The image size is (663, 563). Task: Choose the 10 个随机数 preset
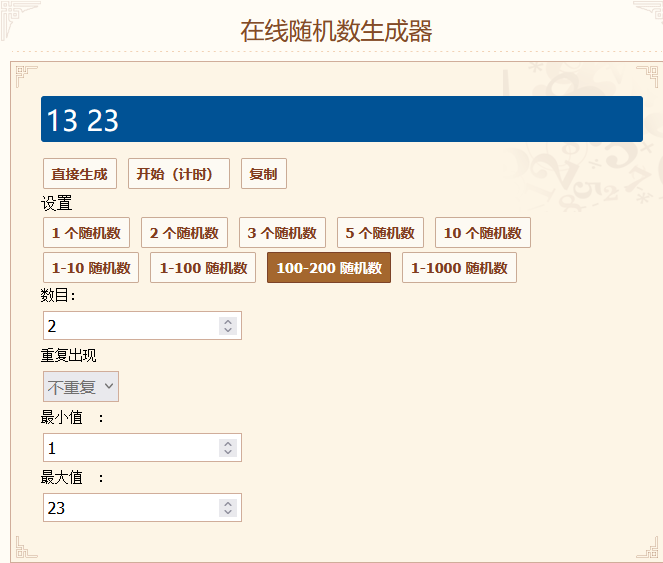pyautogui.click(x=483, y=233)
